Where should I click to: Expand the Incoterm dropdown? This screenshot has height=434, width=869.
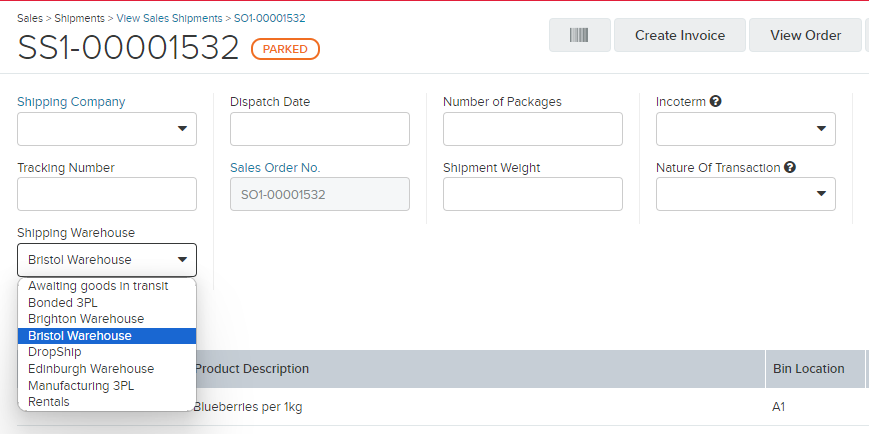tap(745, 129)
